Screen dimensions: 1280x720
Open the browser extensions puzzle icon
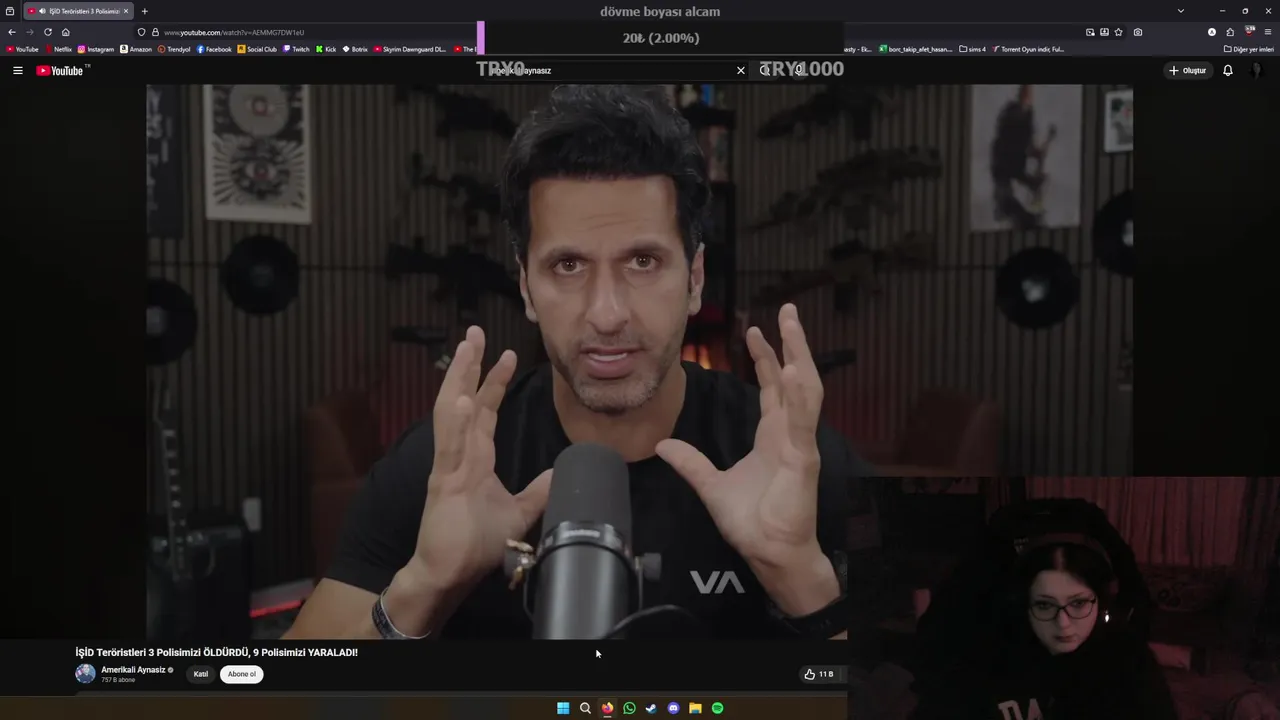(1230, 32)
